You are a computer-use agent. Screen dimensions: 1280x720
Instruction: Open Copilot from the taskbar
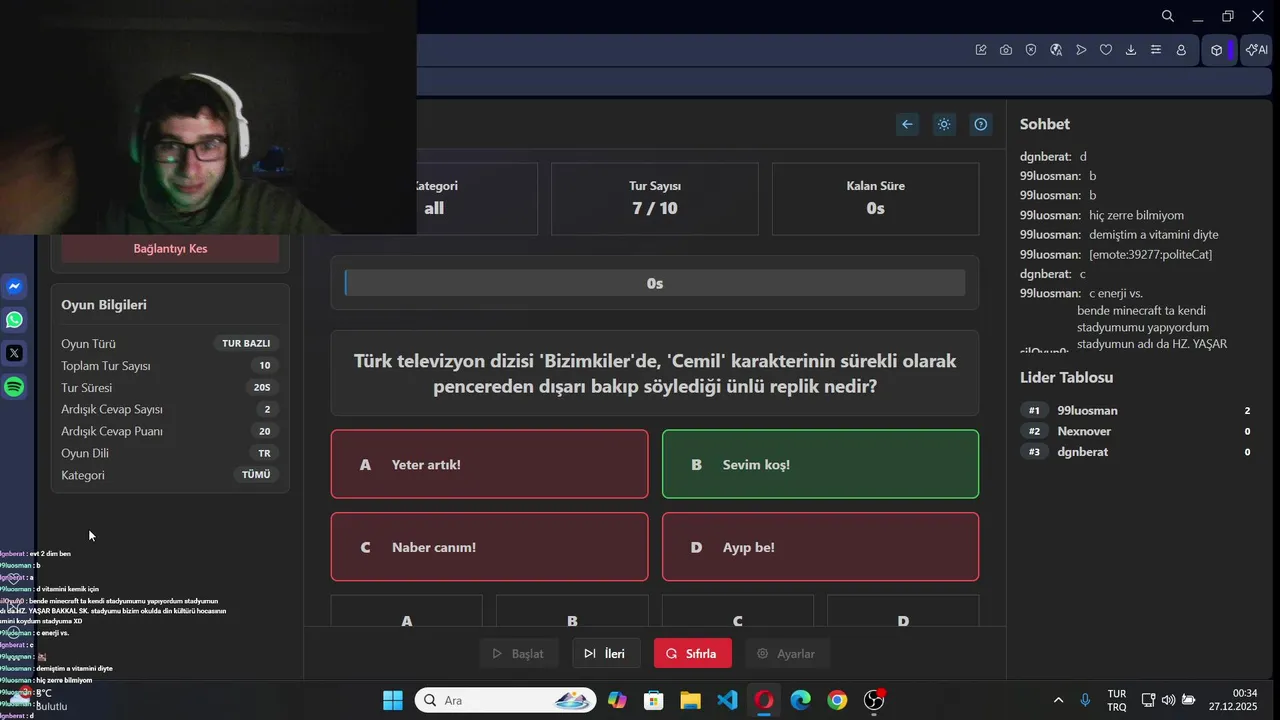[617, 700]
